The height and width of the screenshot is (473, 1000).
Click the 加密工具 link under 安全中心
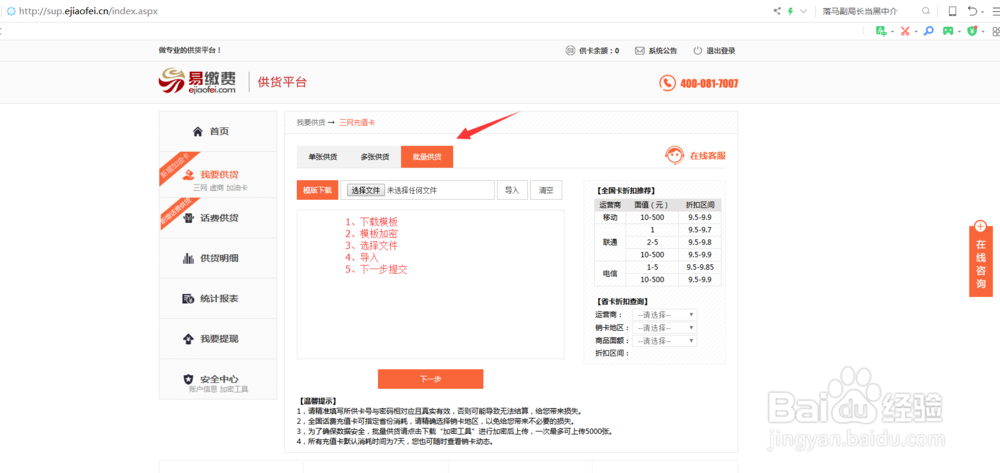click(x=234, y=389)
